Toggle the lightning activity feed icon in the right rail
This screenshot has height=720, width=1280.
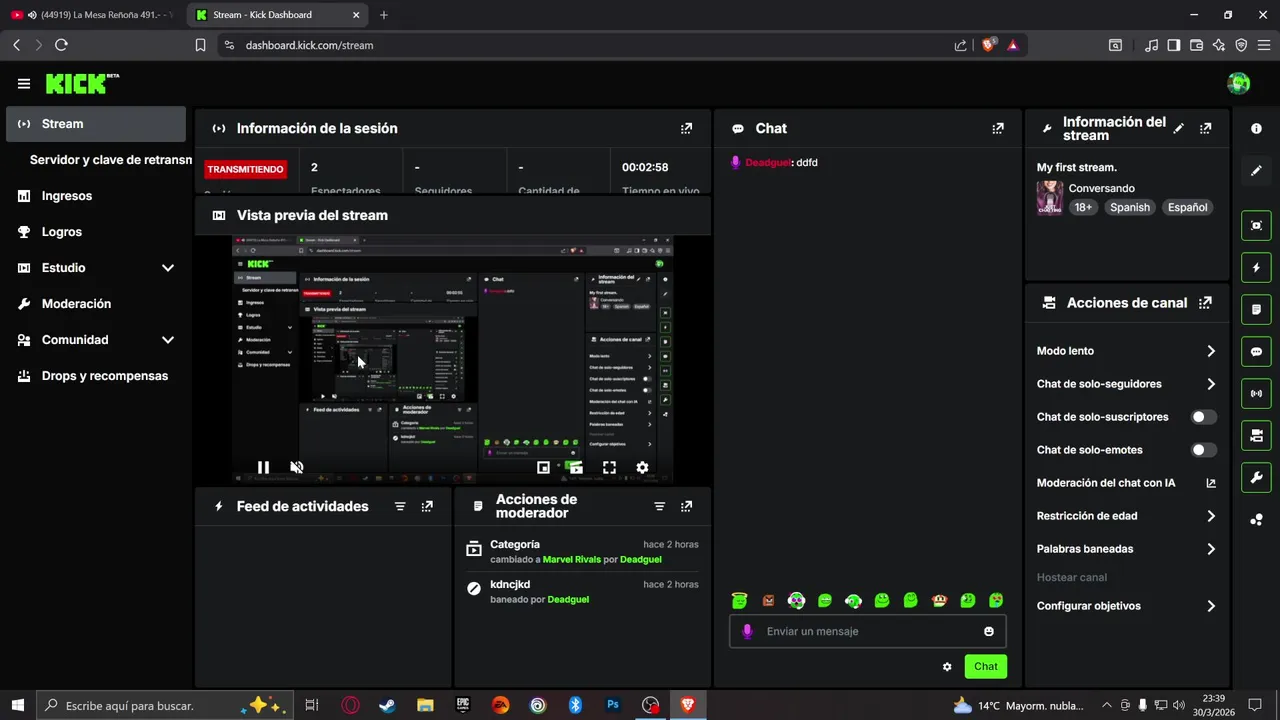pos(1256,268)
